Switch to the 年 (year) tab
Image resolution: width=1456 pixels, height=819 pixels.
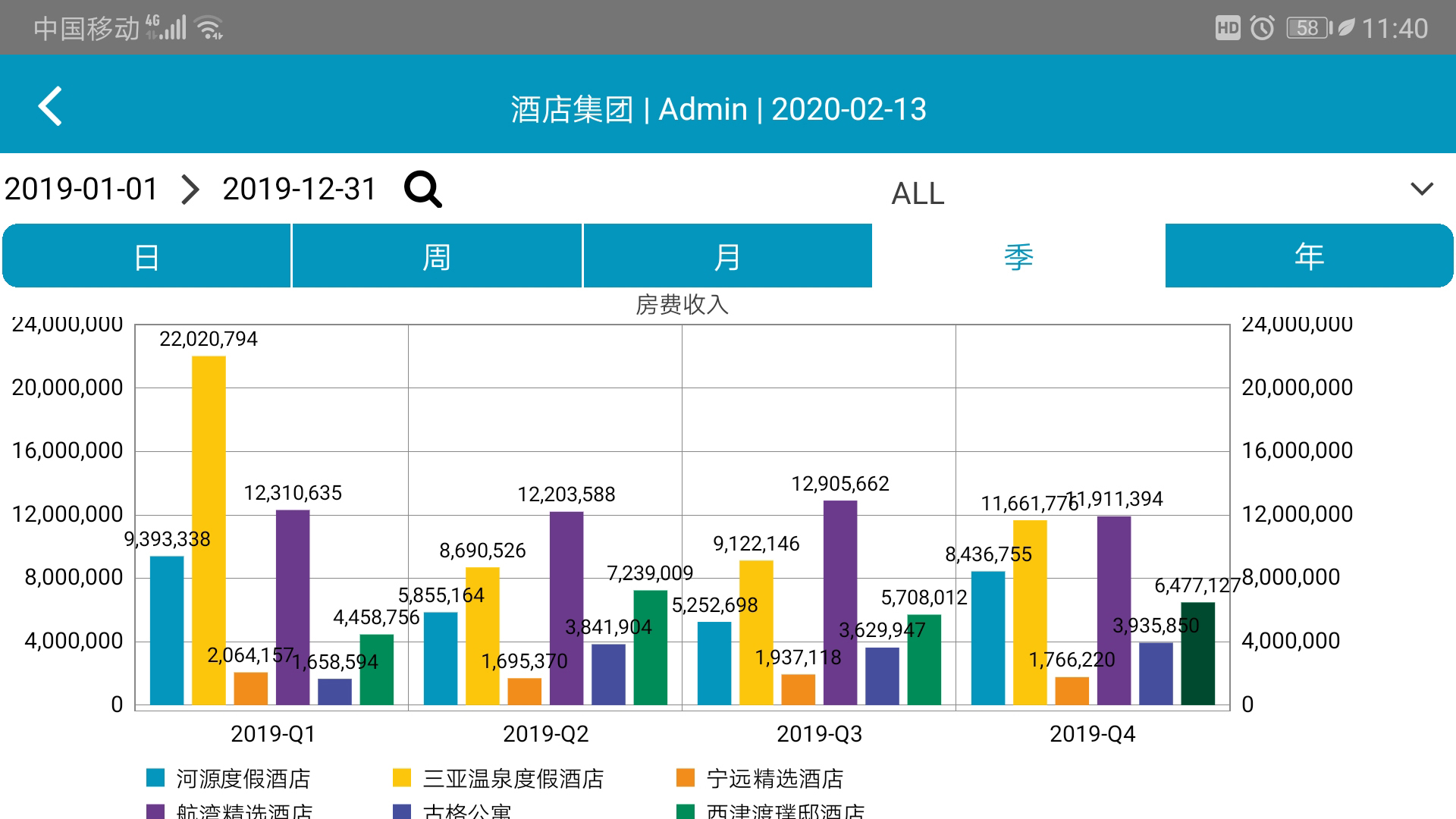[x=1309, y=256]
